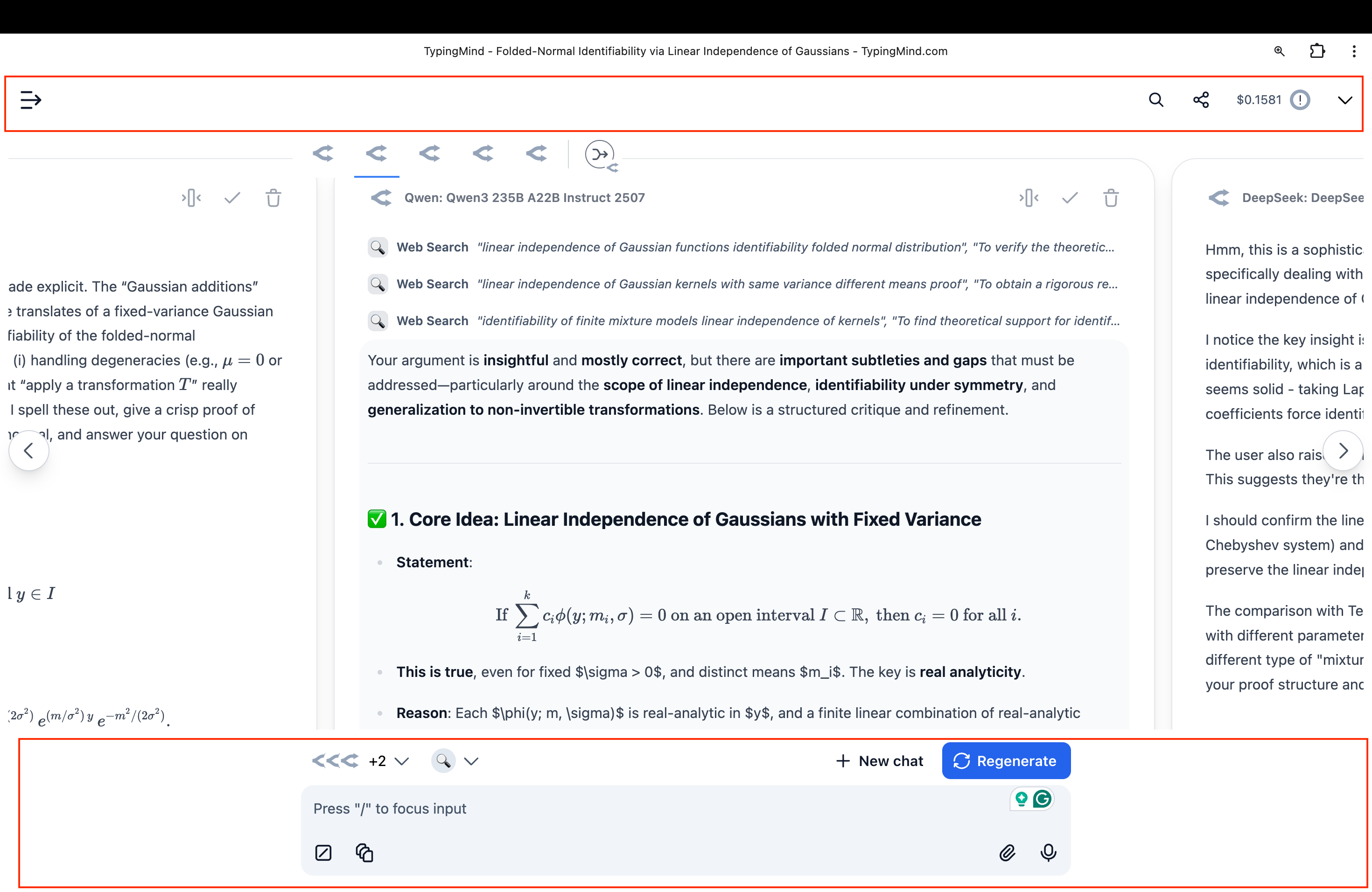Open the prompt library icon below input

coord(364,853)
